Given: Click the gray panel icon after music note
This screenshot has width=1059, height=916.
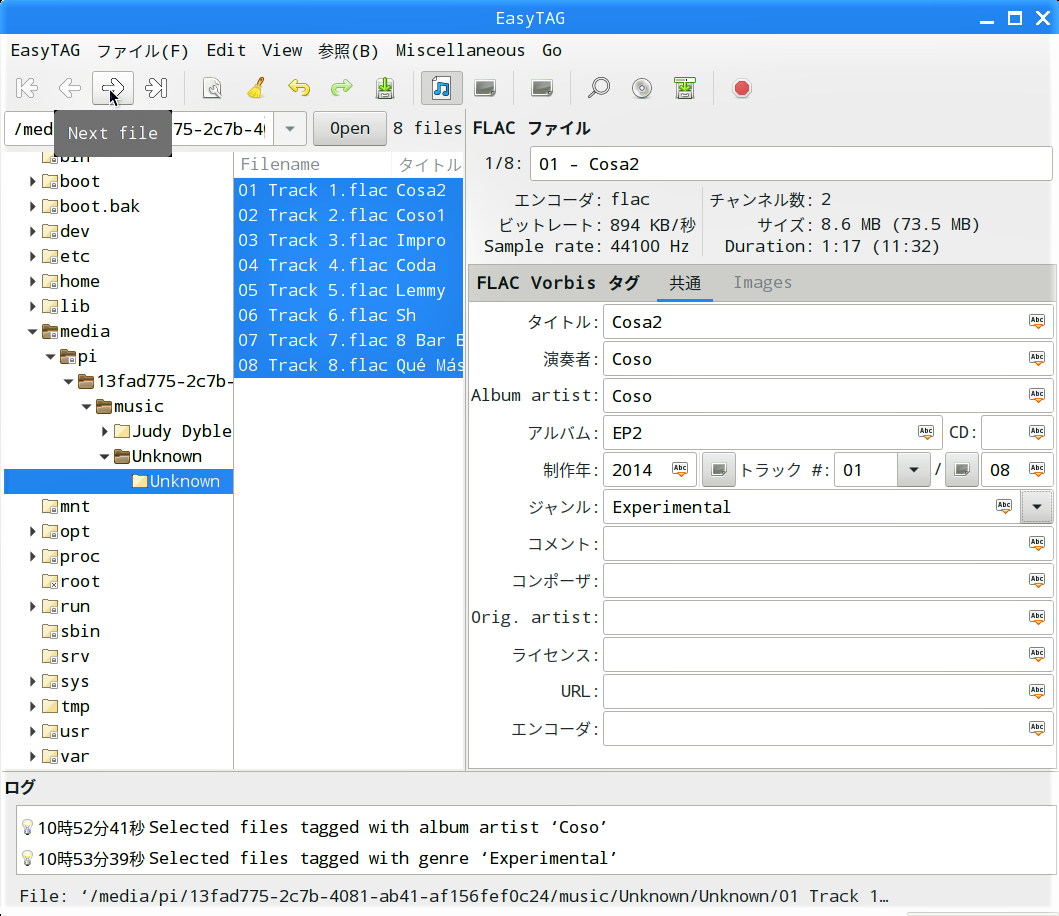Looking at the screenshot, I should click(485, 88).
